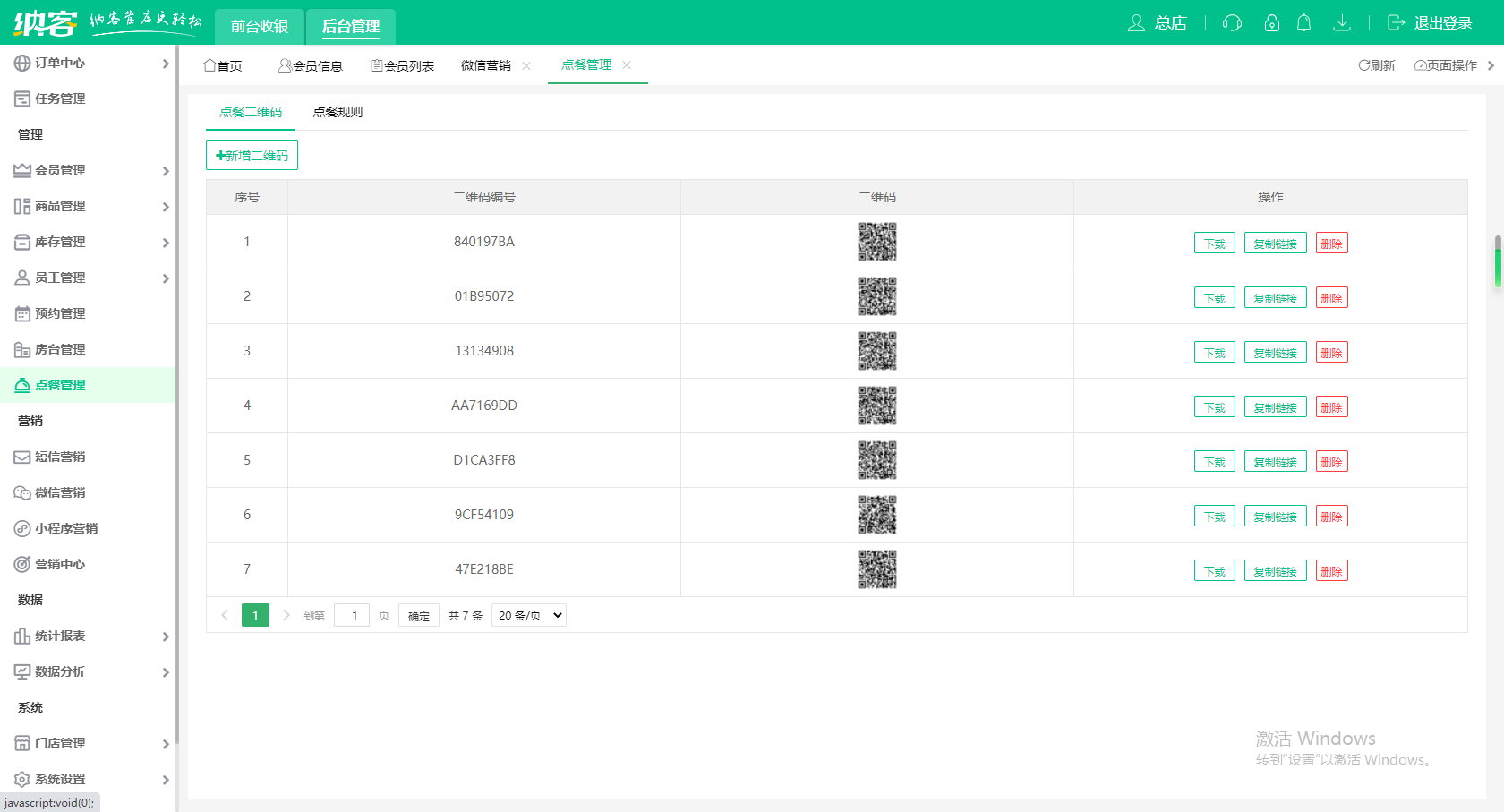Download QR code AA7169DD
This screenshot has width=1504, height=812.
click(1215, 407)
